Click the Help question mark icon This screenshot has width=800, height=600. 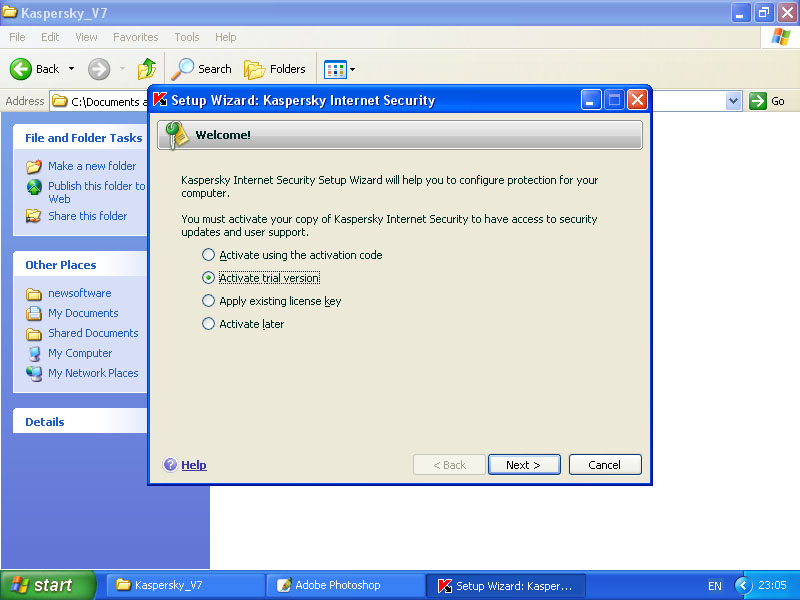point(170,464)
